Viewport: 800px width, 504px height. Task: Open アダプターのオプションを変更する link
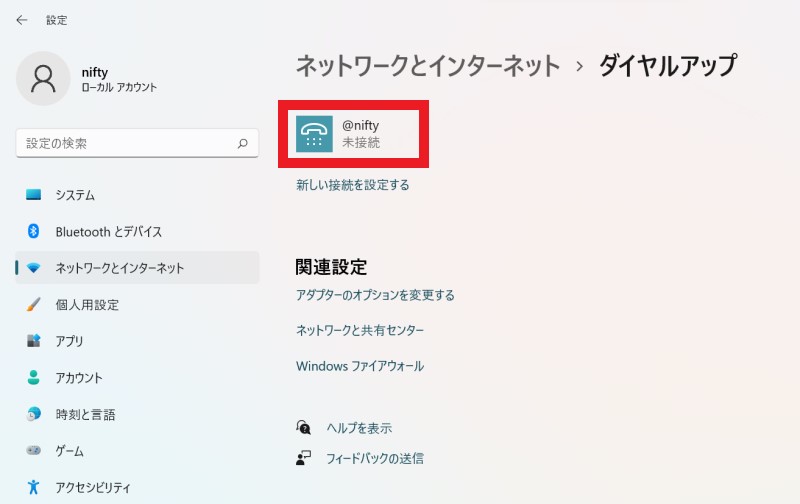click(x=375, y=295)
